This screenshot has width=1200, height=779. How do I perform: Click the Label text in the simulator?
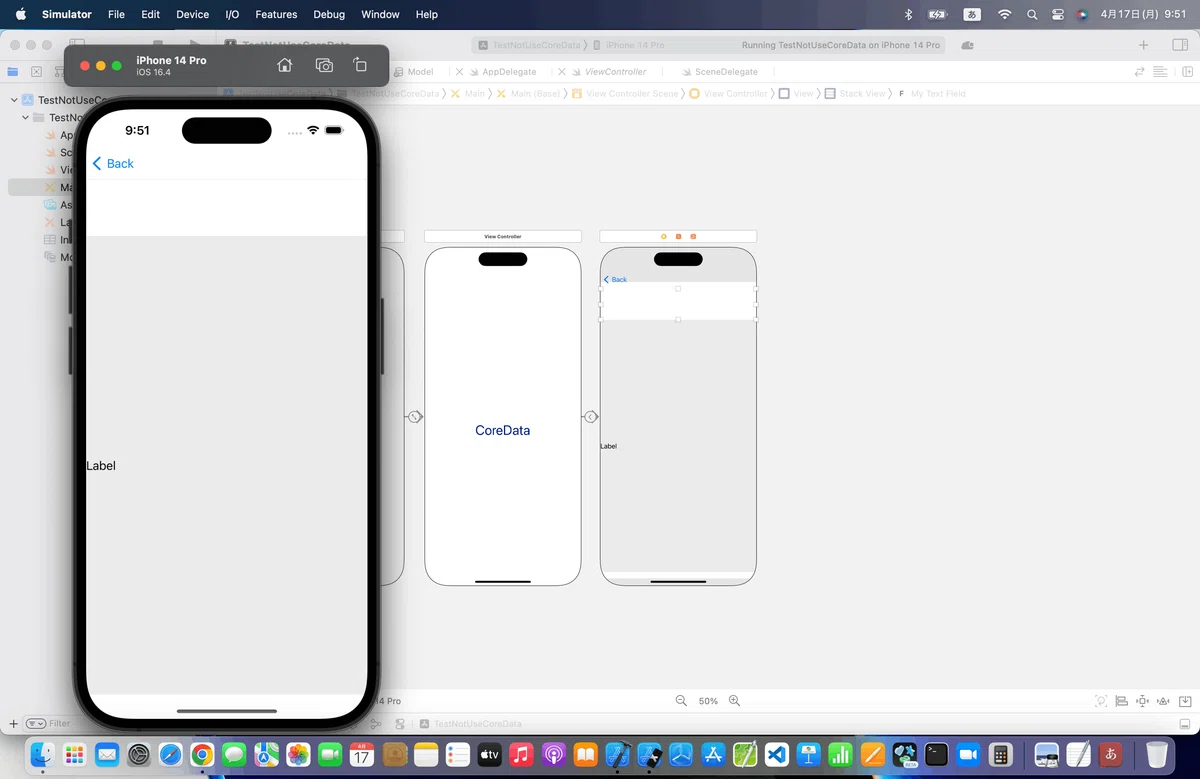[x=101, y=466]
